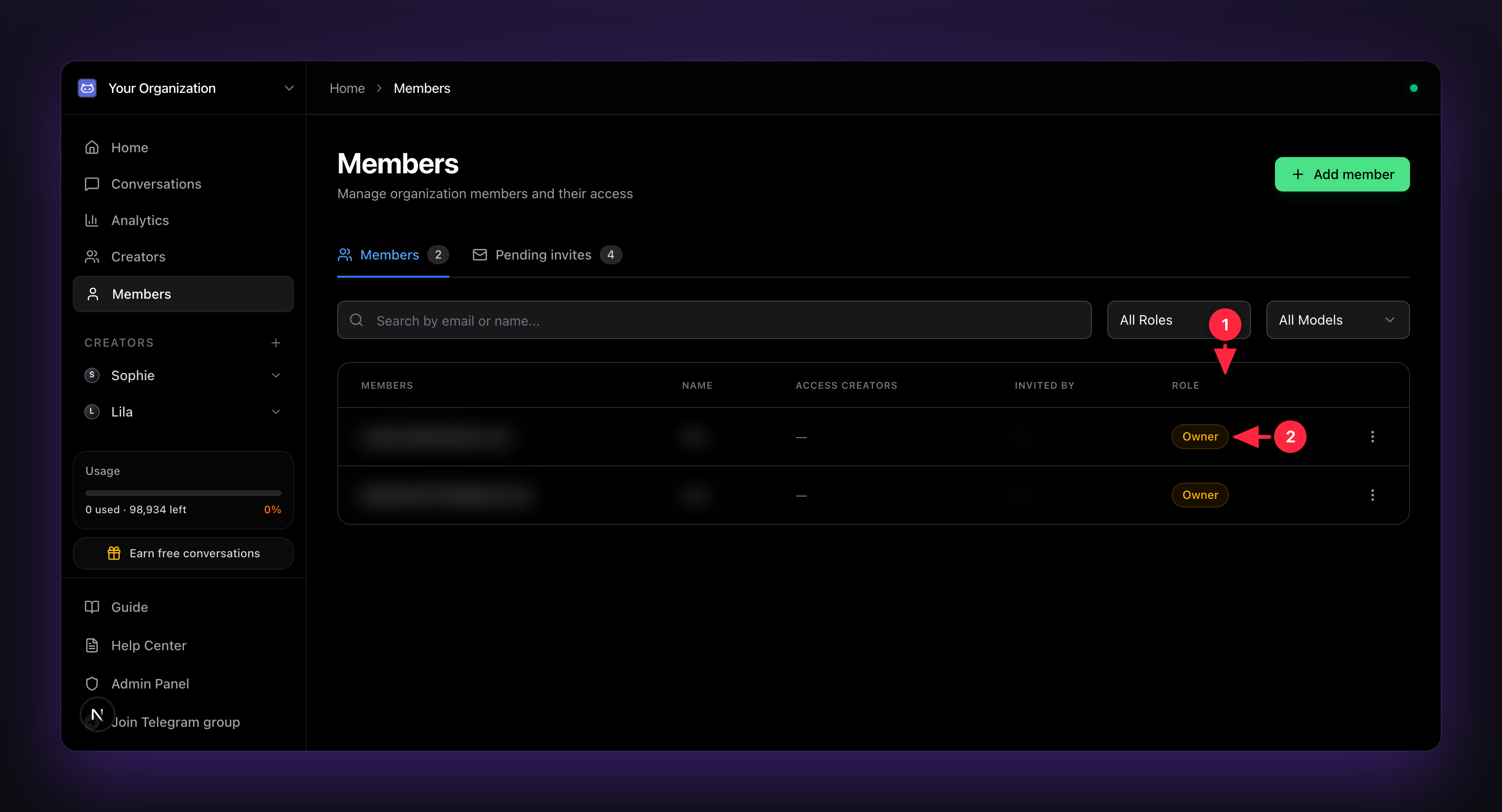1502x812 pixels.
Task: Click the green status dot indicator
Action: (x=1413, y=88)
